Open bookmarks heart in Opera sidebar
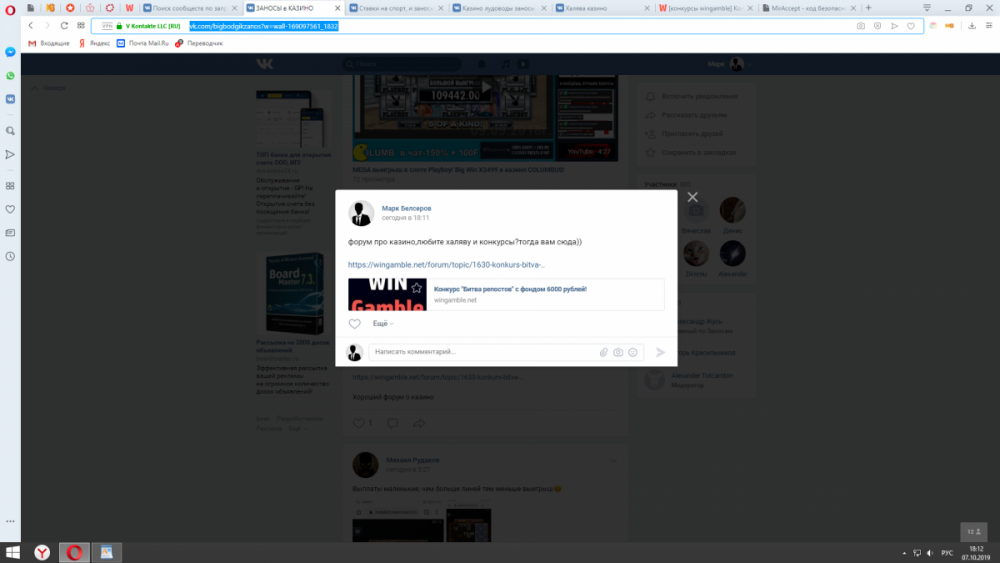 coord(10,209)
